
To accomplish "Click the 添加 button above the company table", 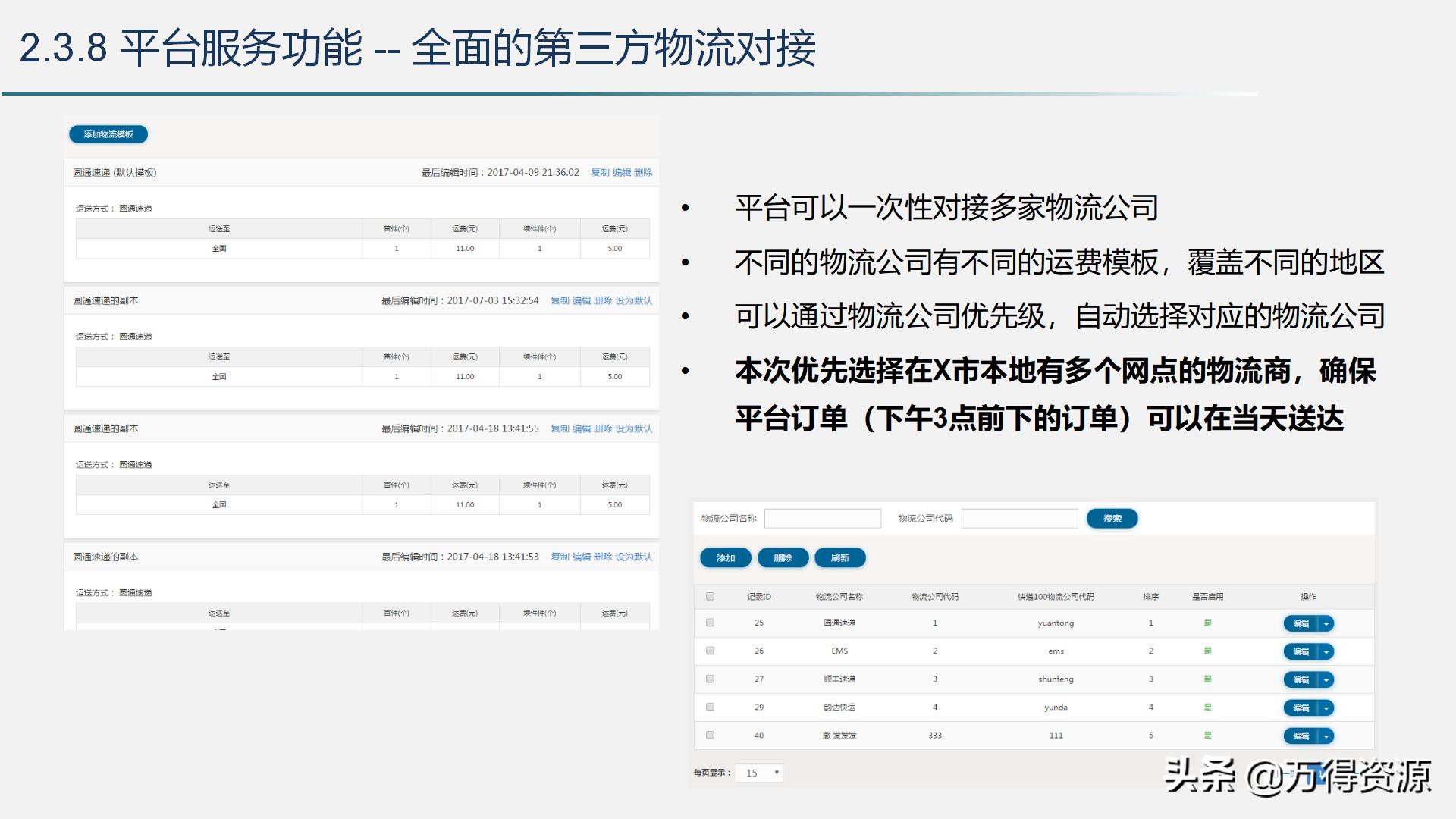I will [x=725, y=557].
